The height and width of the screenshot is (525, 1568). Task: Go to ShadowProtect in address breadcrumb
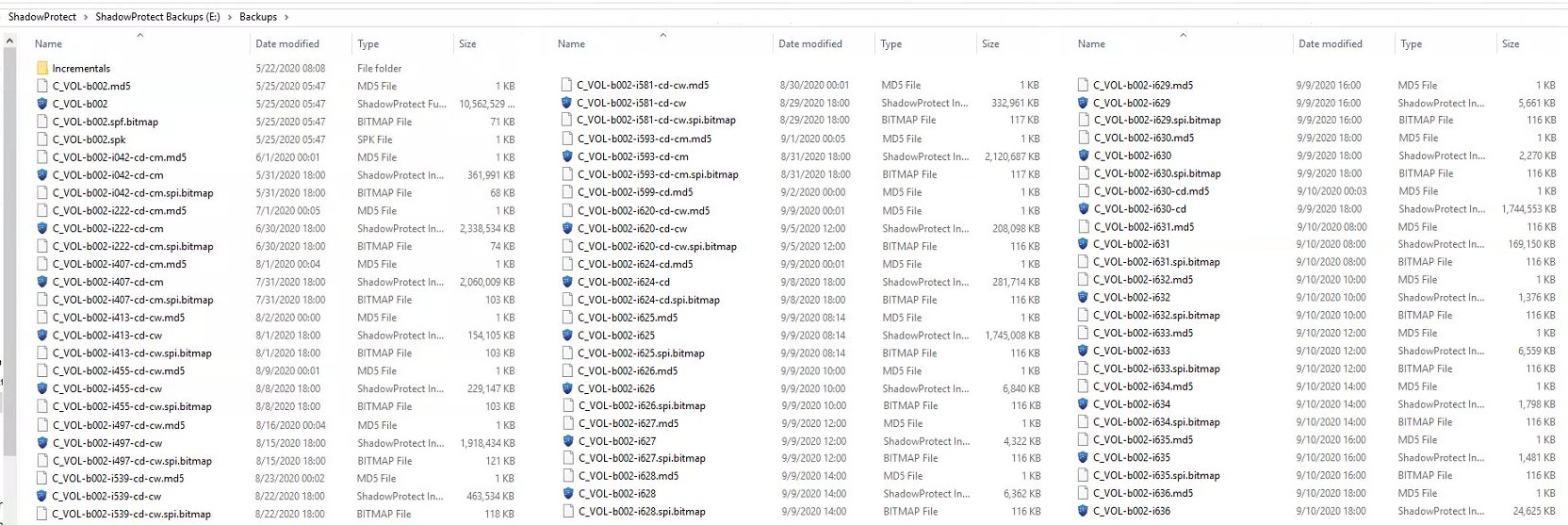(42, 17)
